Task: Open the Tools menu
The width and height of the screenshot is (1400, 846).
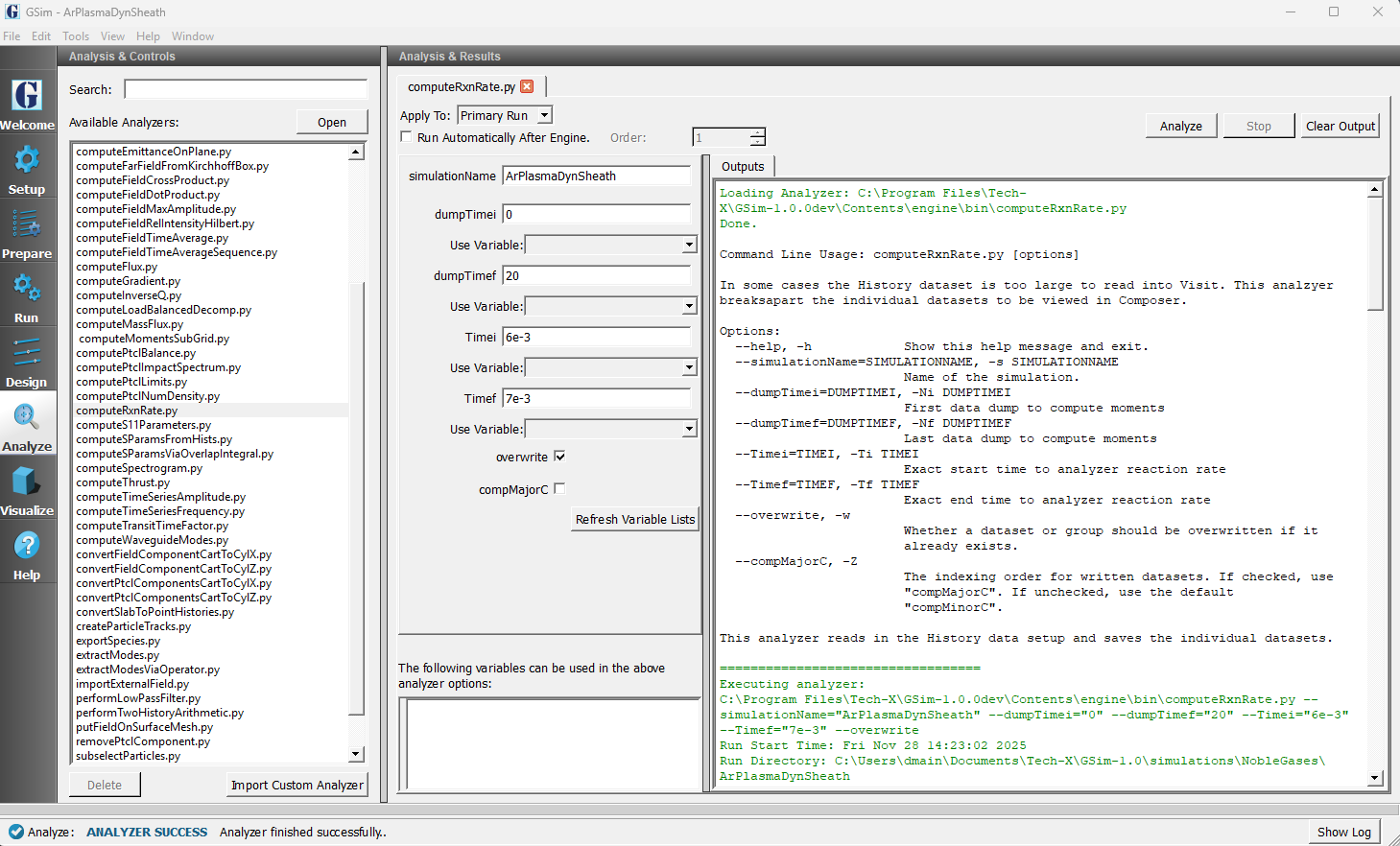Action: click(x=76, y=36)
